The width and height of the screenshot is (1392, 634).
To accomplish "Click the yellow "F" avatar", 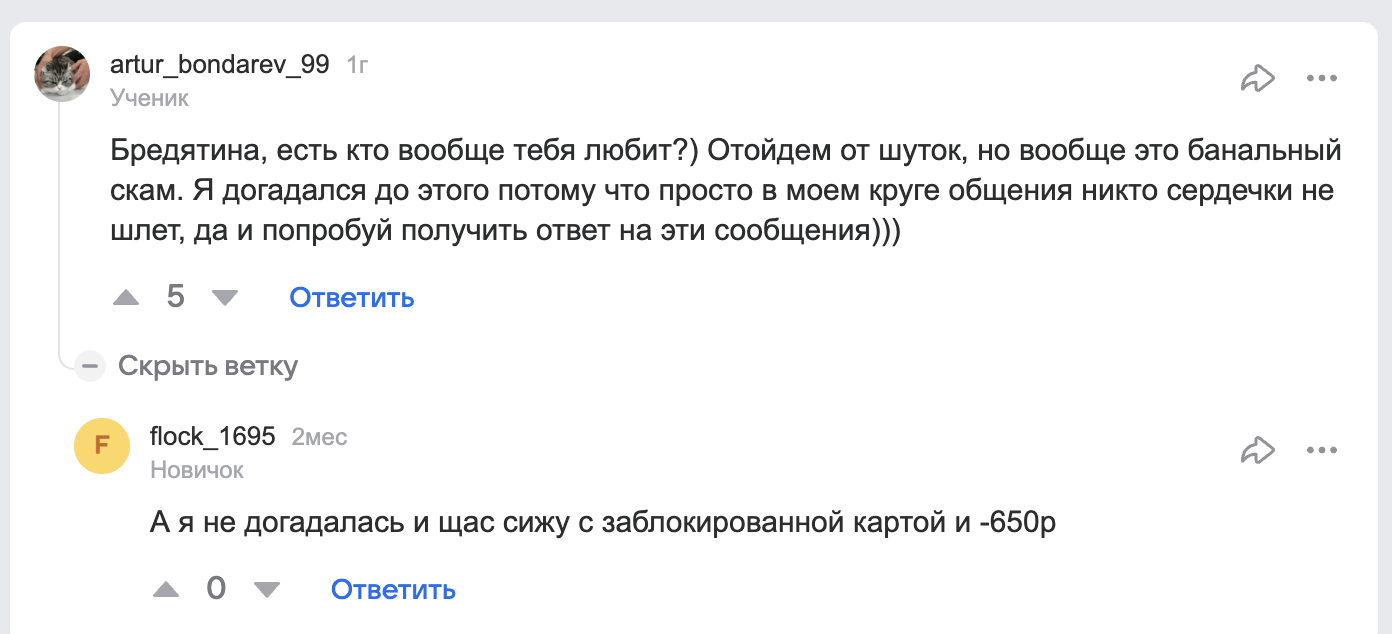I will [x=102, y=446].
